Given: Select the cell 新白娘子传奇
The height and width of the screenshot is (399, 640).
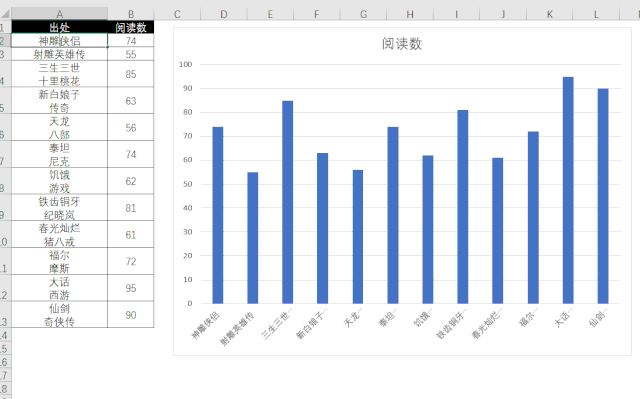Looking at the screenshot, I should tap(59, 101).
